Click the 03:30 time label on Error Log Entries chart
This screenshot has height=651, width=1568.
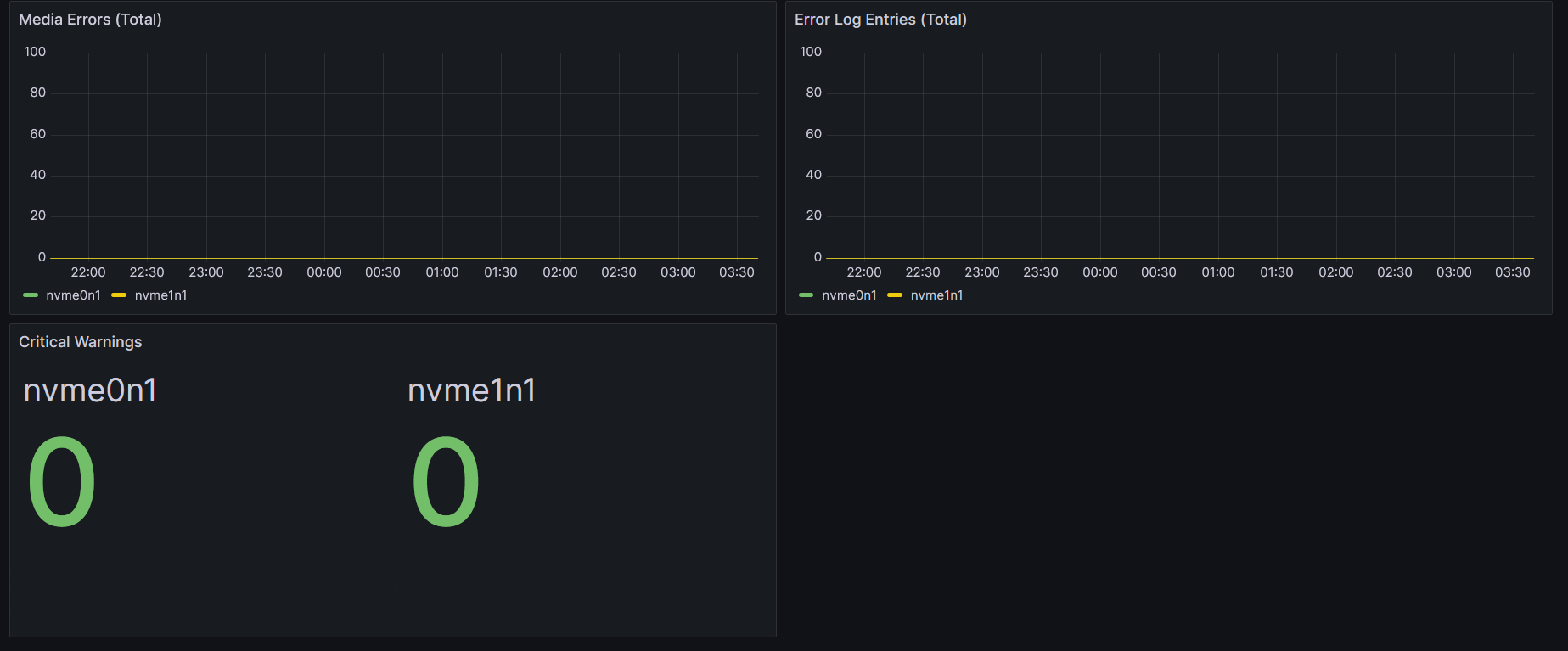tap(1512, 272)
